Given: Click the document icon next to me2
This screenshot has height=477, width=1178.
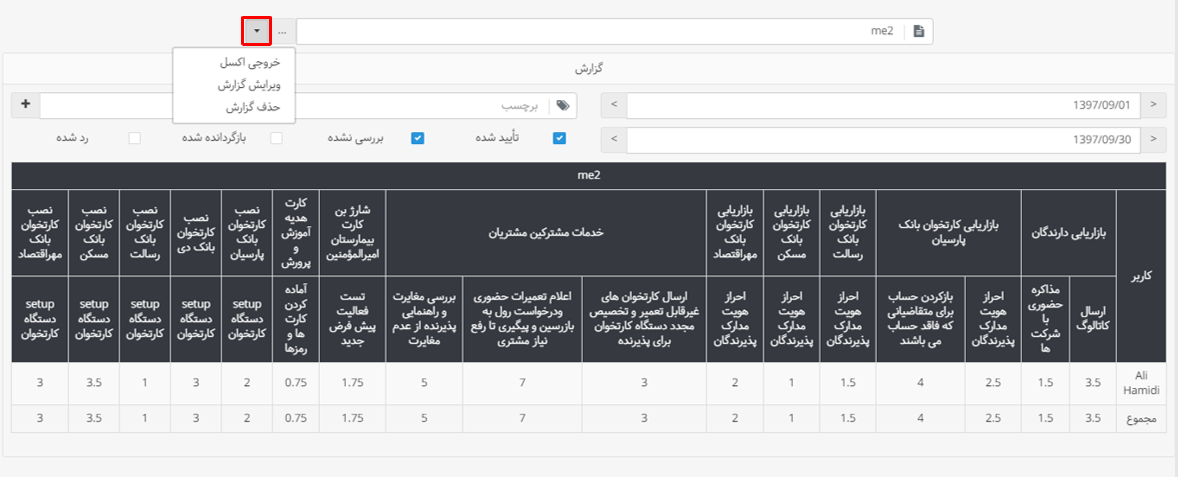Looking at the screenshot, I should (x=918, y=32).
